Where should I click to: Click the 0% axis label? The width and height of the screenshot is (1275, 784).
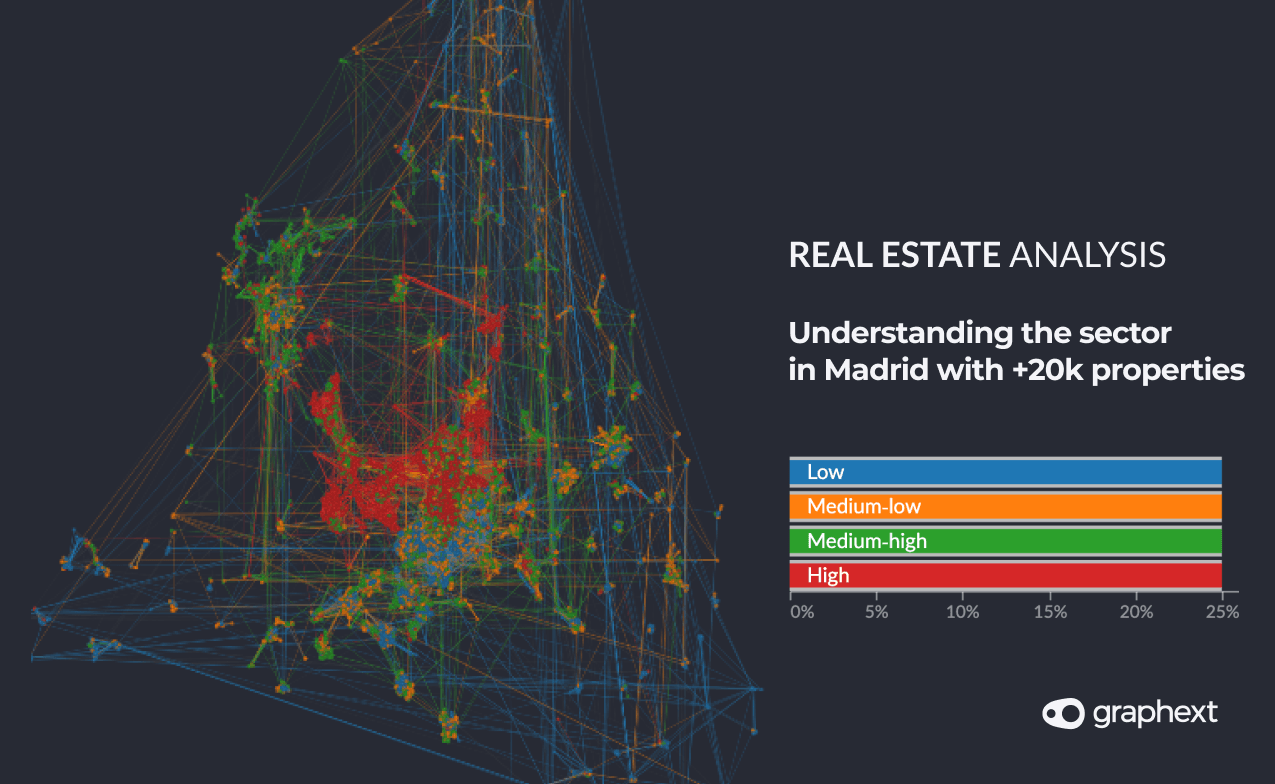coord(802,612)
